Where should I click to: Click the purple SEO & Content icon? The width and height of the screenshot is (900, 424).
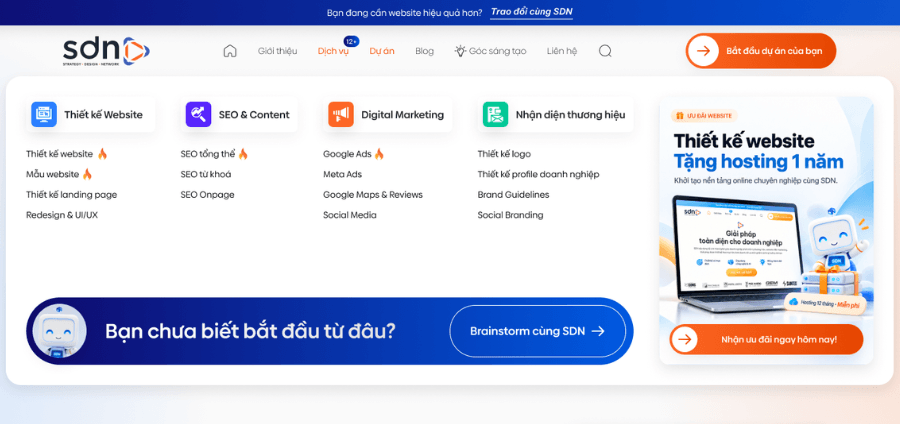click(199, 114)
